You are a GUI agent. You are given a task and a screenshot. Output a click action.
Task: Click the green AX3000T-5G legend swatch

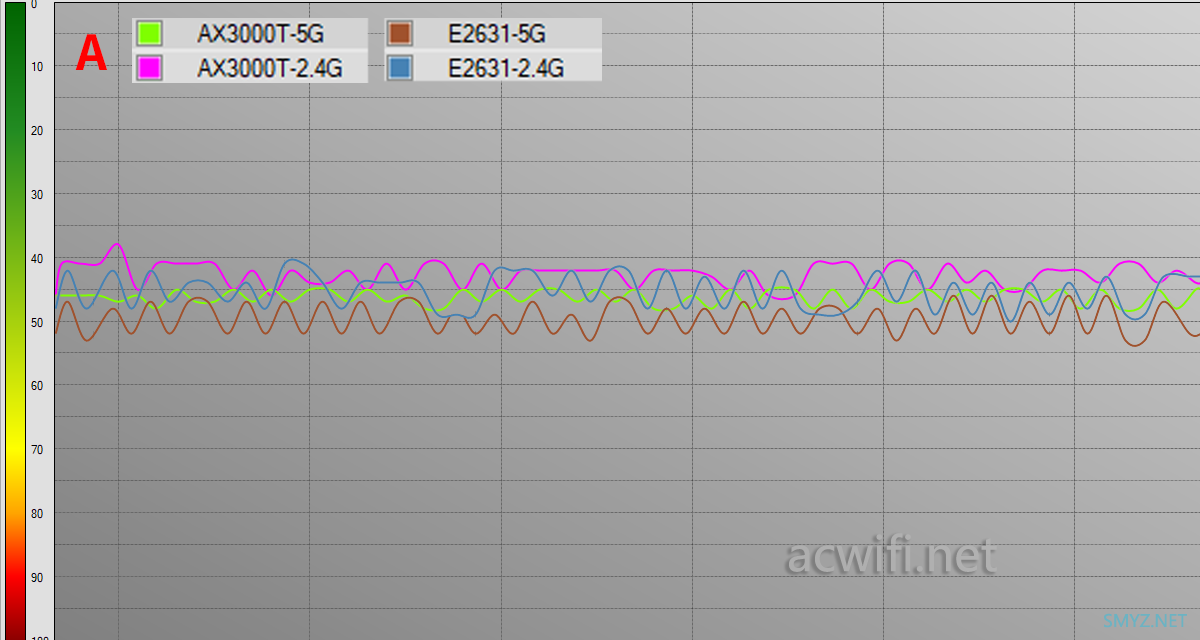pos(148,33)
